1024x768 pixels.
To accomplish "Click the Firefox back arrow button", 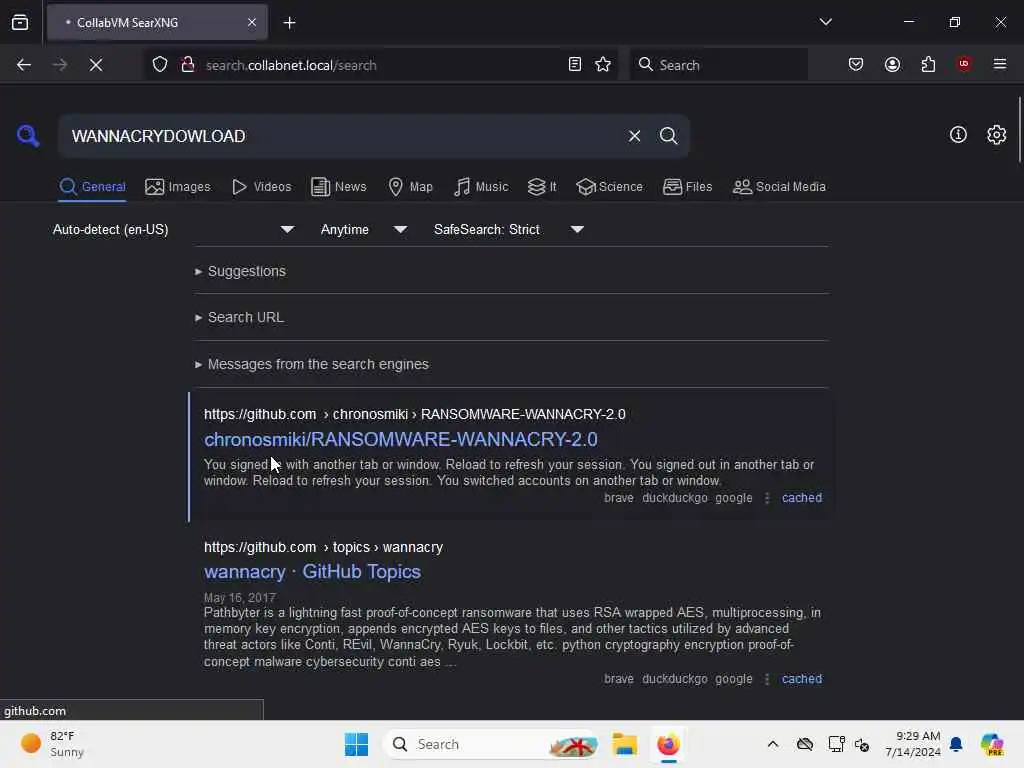I will (24, 65).
